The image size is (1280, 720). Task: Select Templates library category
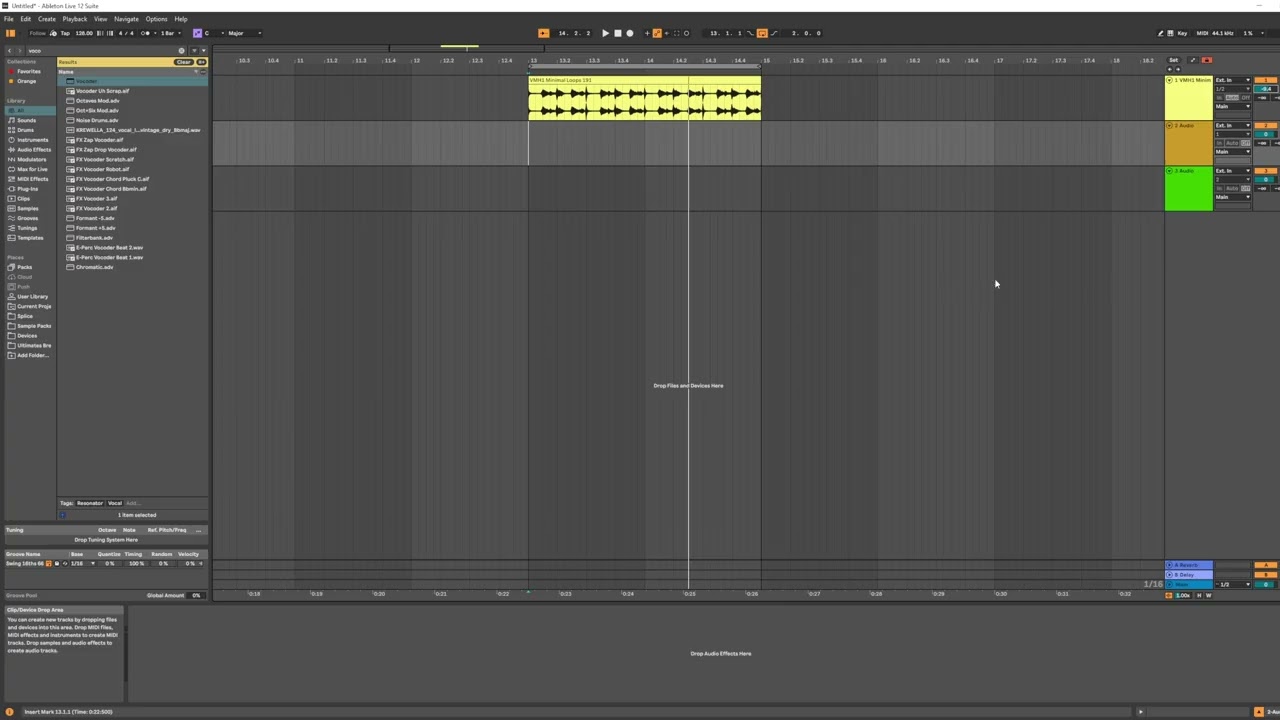point(30,238)
